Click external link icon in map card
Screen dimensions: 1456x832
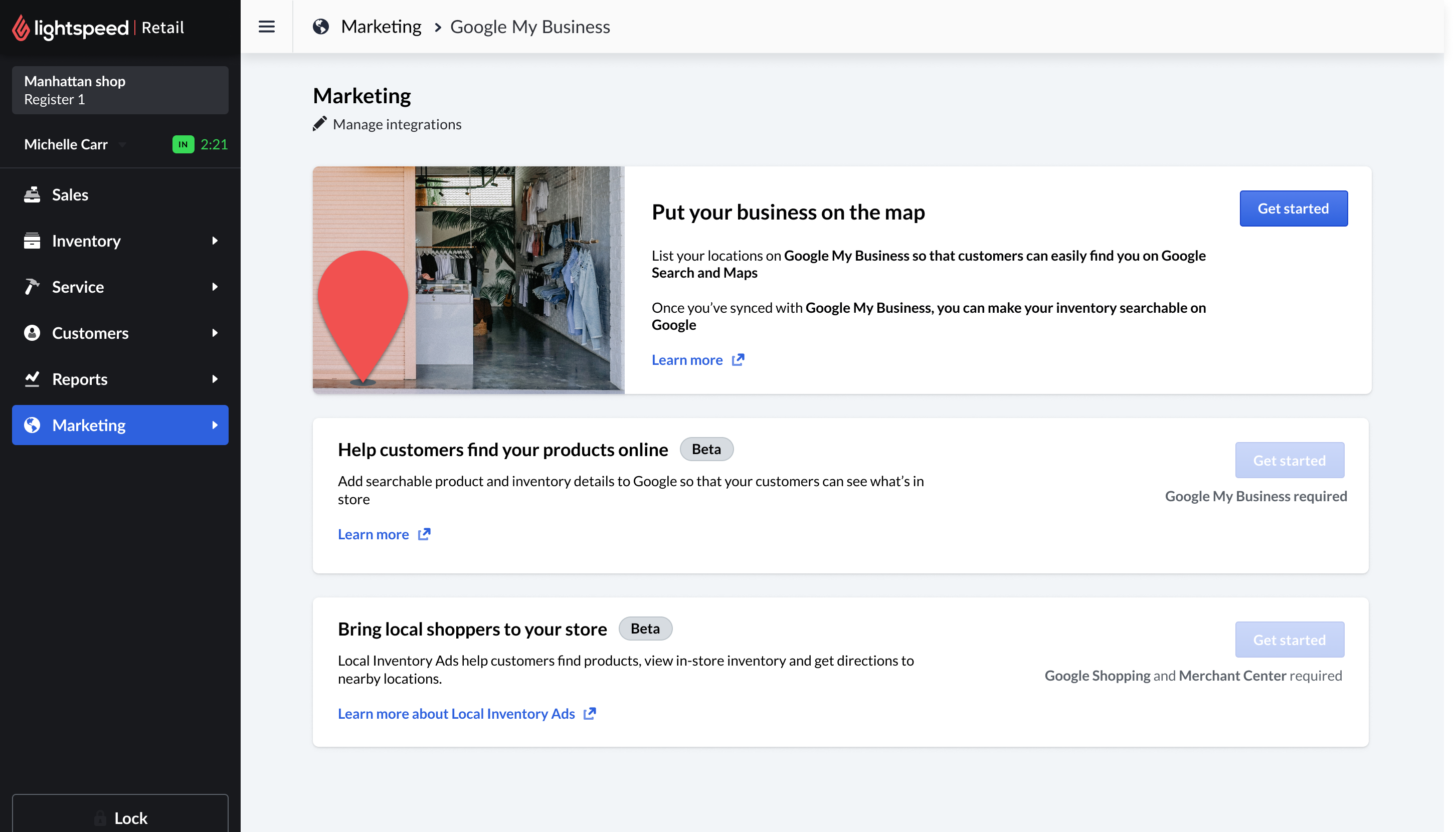[x=738, y=360]
